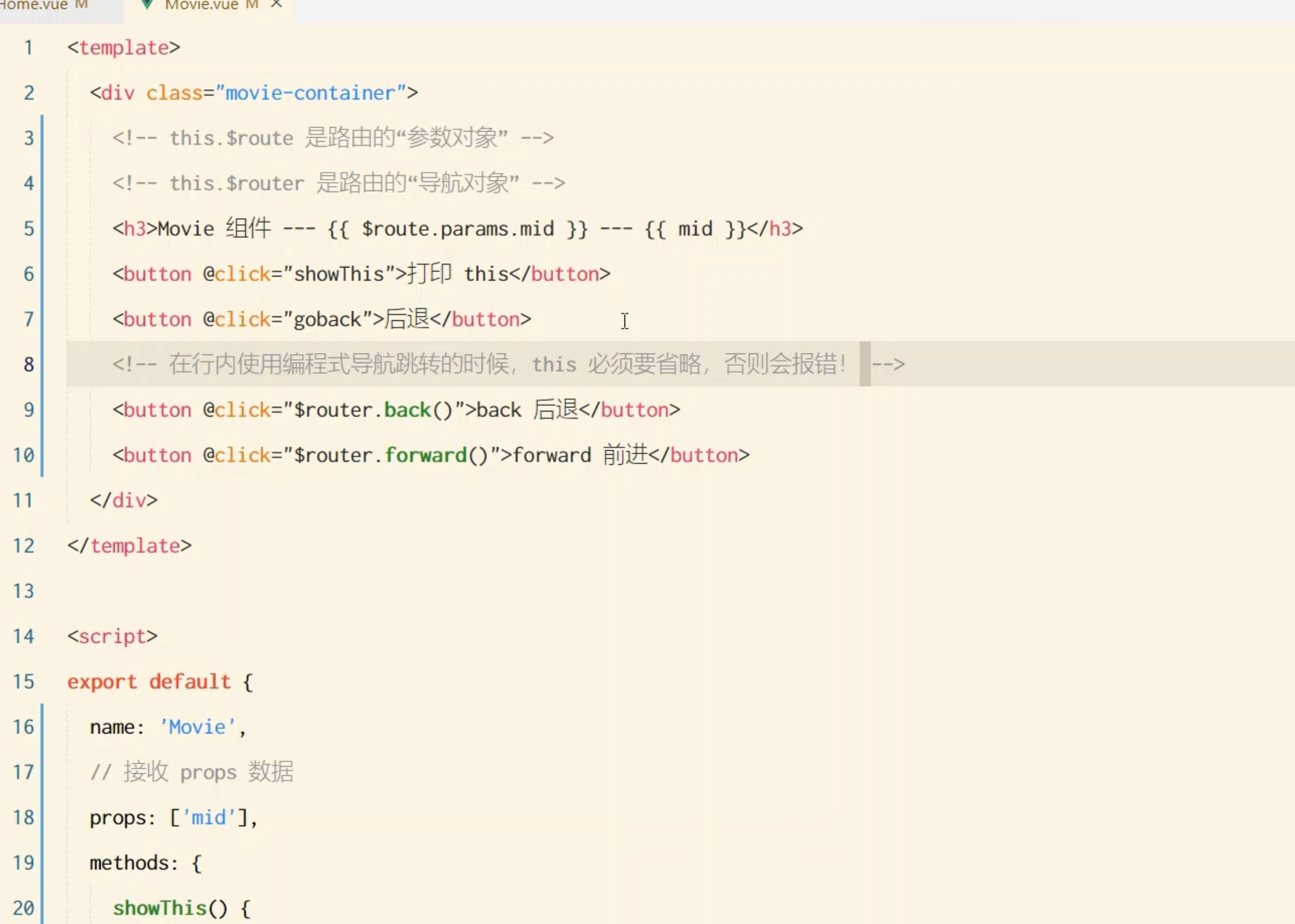Click line number 15 in gutter
Screen dimensions: 1295x924
pyautogui.click(x=24, y=682)
